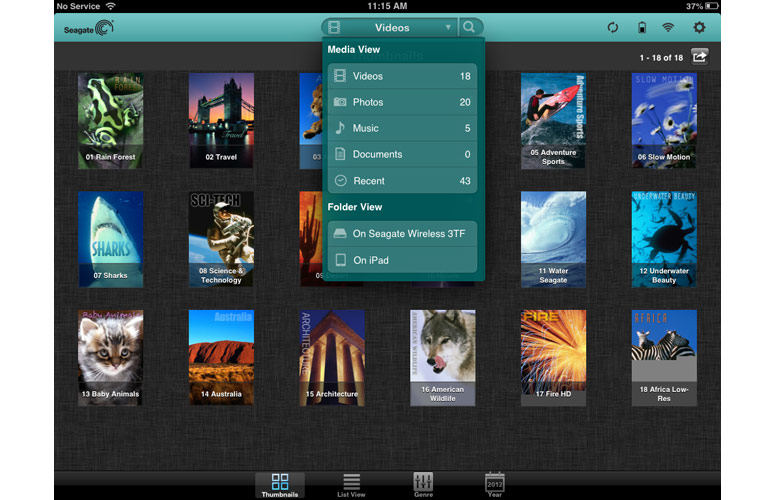Choose Documents in Media View

[x=402, y=155]
